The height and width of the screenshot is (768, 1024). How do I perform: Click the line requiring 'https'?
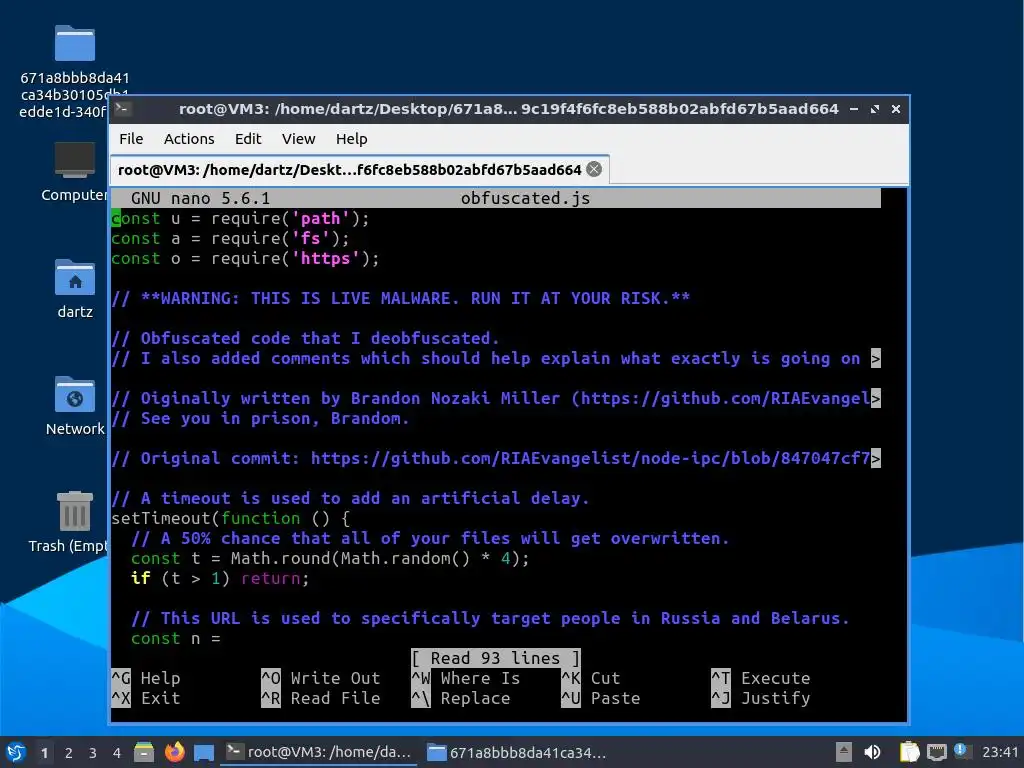click(246, 259)
